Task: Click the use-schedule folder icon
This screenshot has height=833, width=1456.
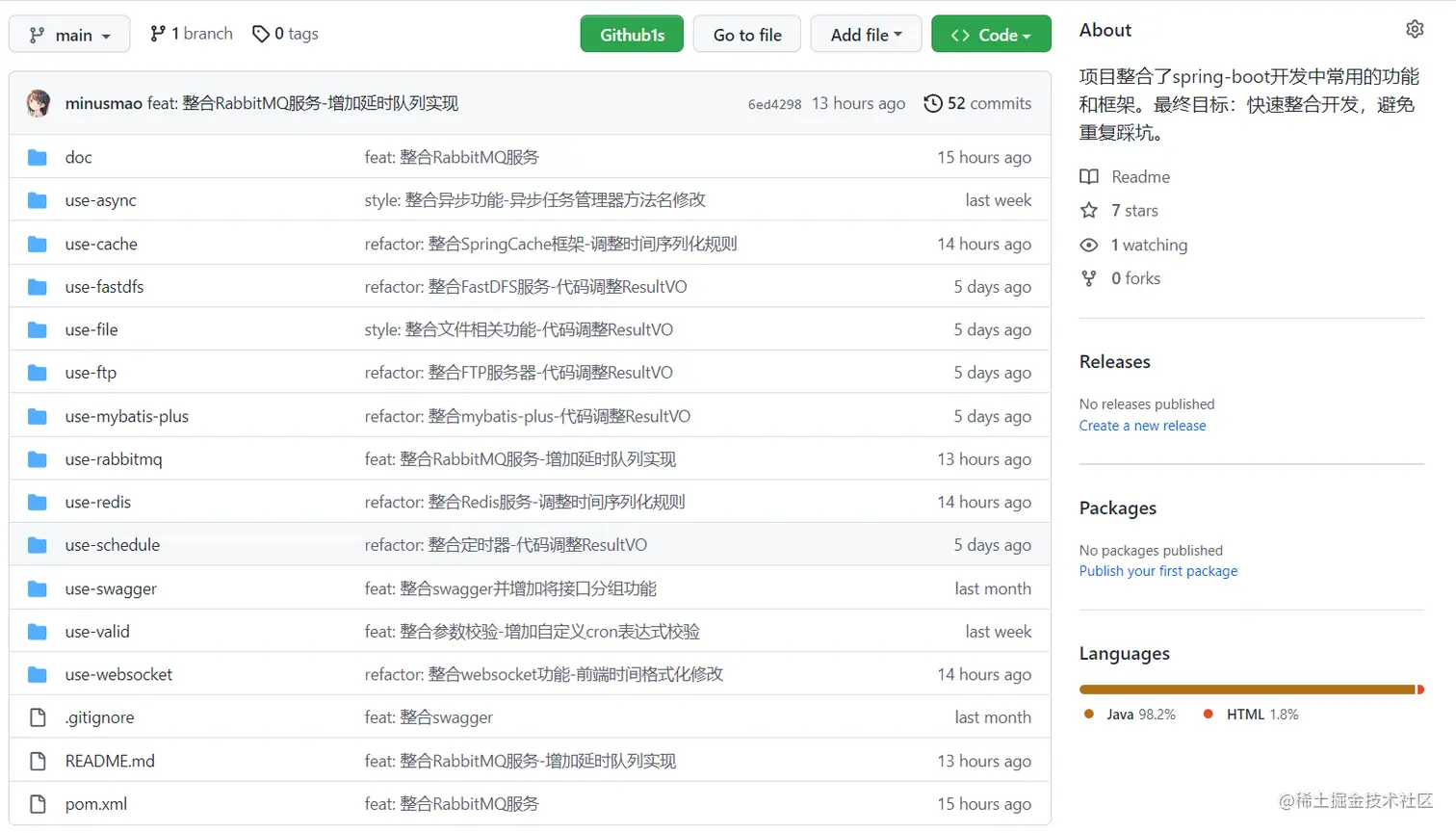Action: tap(38, 545)
